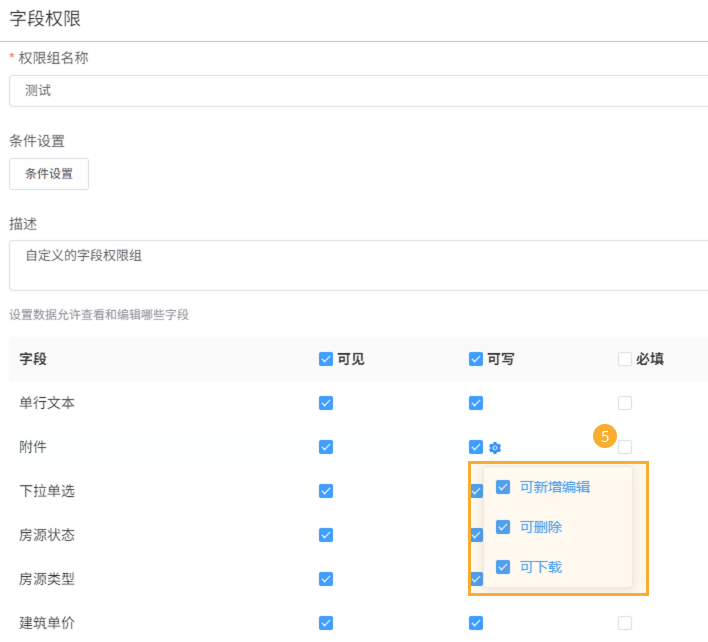Click the 可删除 label text
This screenshot has width=708, height=642.
click(541, 527)
